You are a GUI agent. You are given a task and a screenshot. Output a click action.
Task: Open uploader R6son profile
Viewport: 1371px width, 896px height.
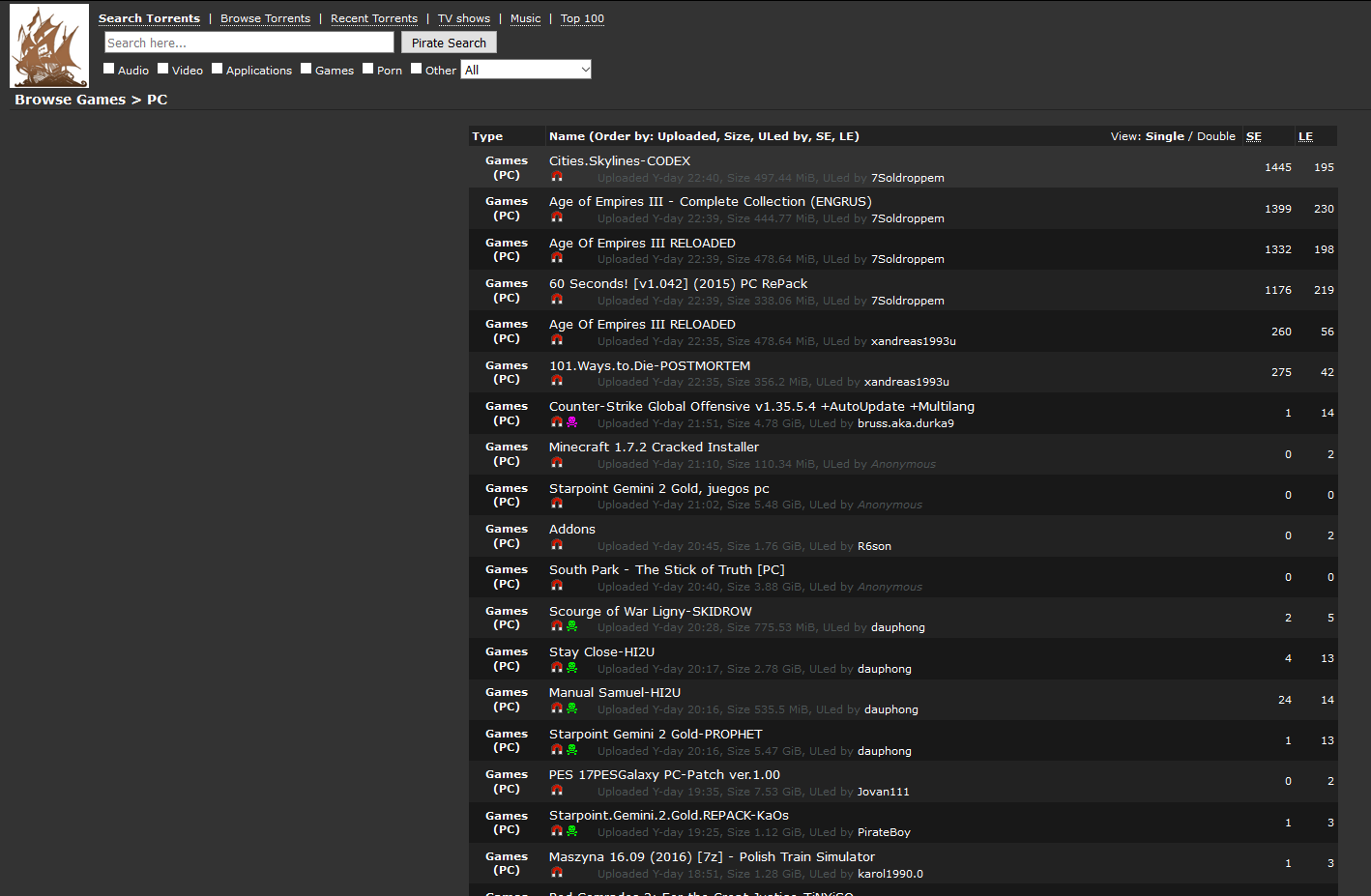[874, 546]
